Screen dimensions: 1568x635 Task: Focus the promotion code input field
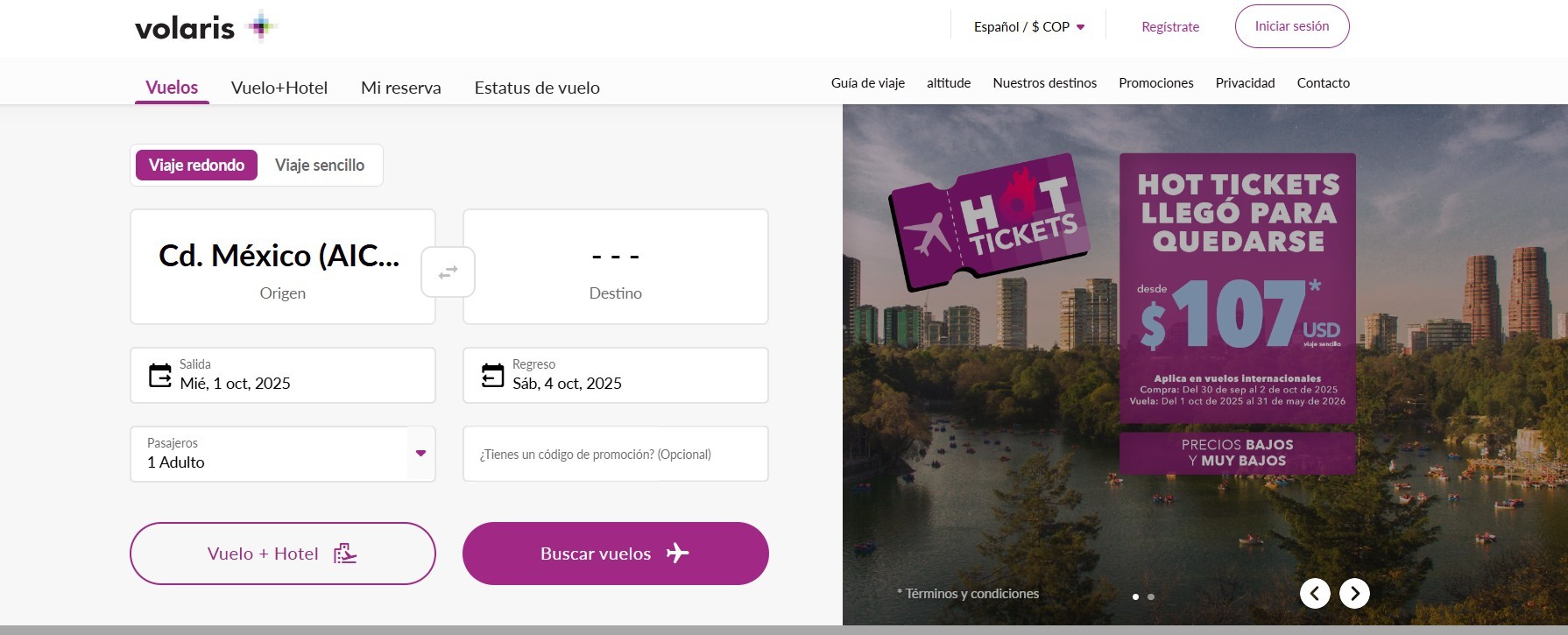coord(615,454)
